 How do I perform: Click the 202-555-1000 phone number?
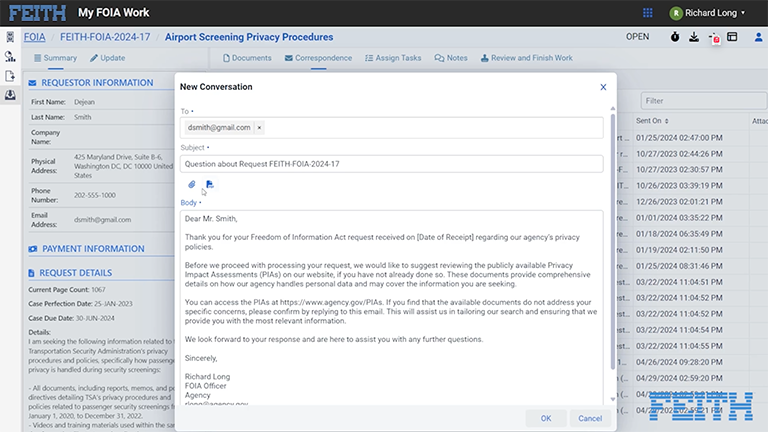point(95,195)
